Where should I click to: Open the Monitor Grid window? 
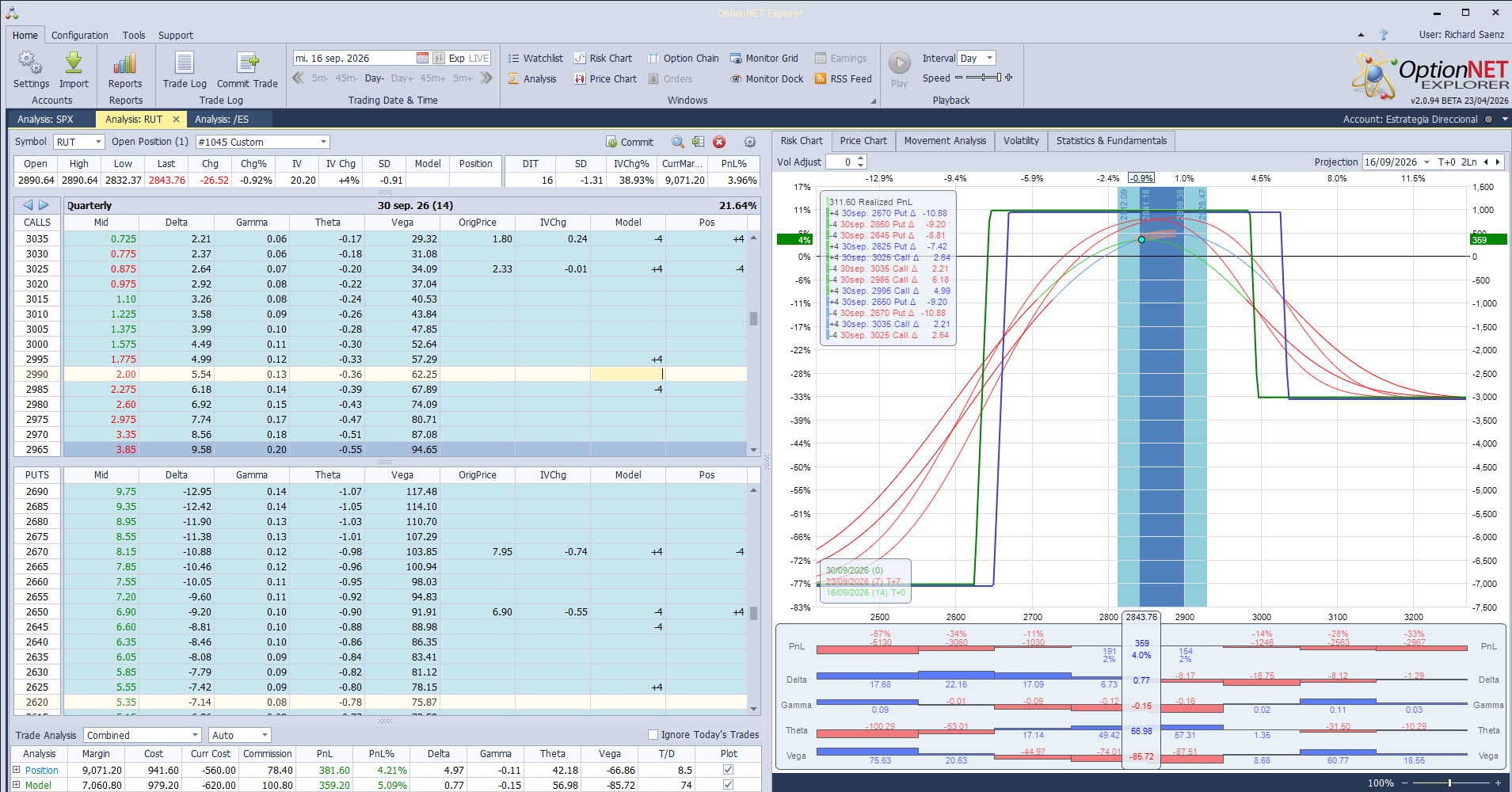point(764,59)
